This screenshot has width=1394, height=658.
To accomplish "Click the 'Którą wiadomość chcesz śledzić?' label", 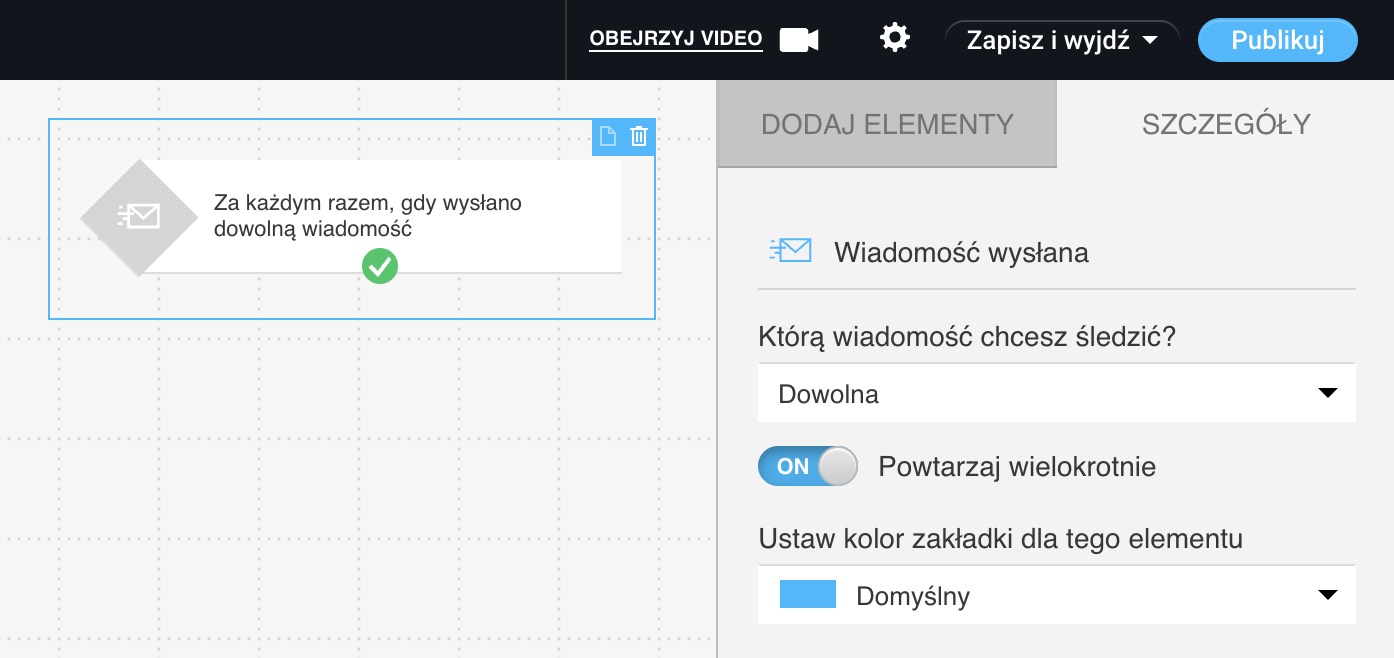I will coord(967,337).
